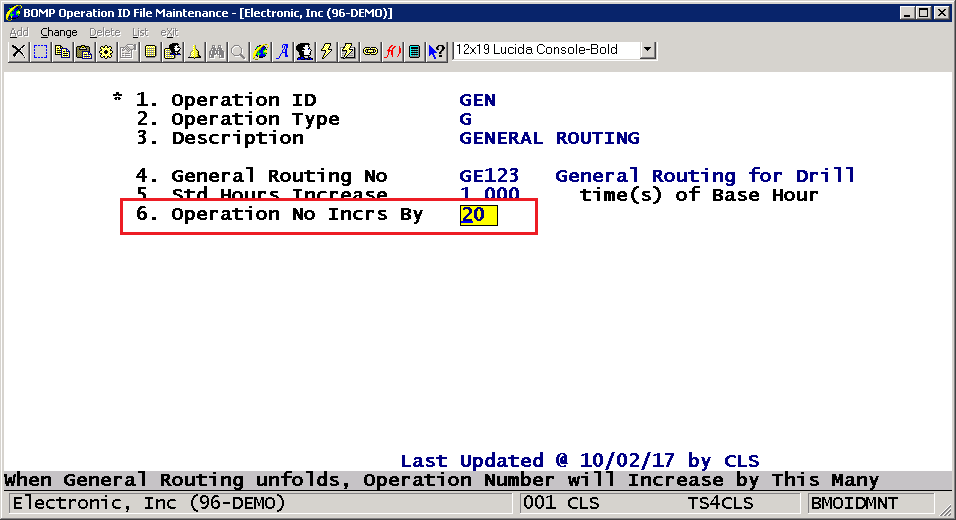The height and width of the screenshot is (520, 956).
Task: Click the arrow question mark help icon
Action: (437, 52)
